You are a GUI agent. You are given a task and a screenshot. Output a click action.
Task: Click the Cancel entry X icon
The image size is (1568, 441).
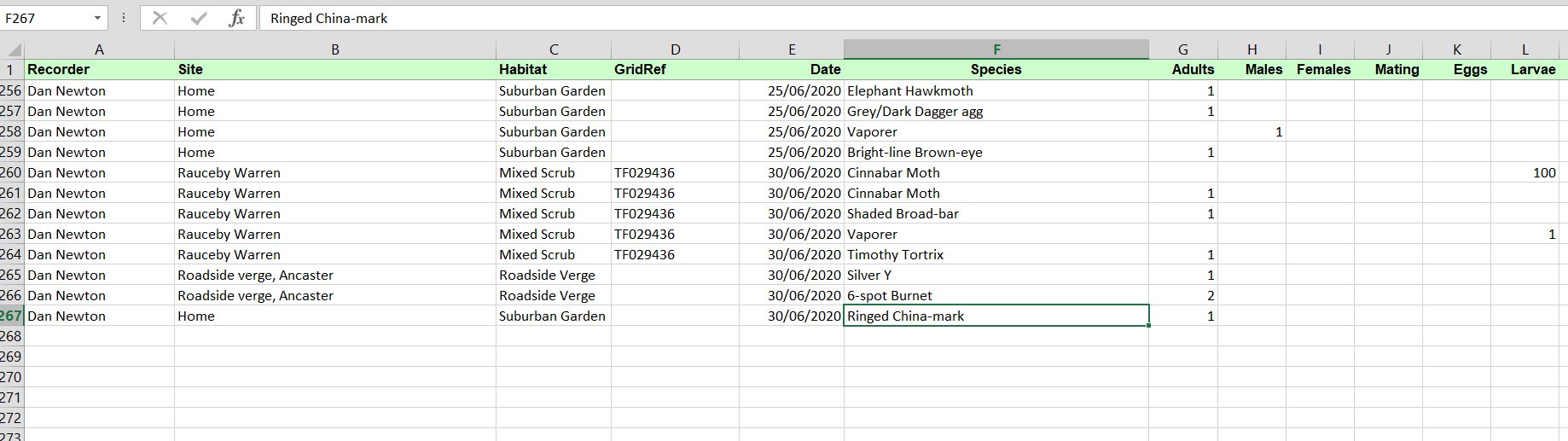click(160, 18)
